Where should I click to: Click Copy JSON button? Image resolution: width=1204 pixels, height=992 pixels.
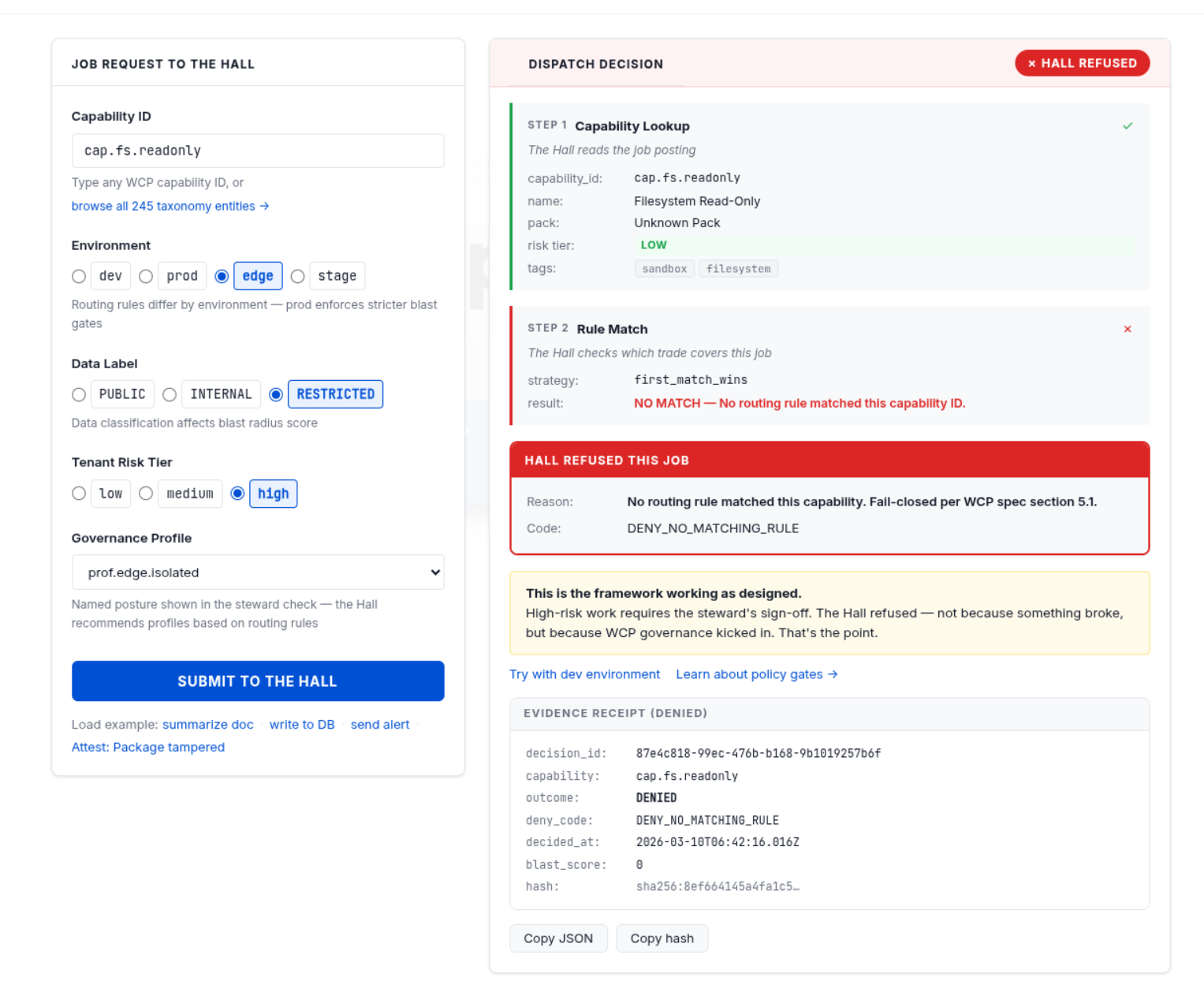(557, 938)
